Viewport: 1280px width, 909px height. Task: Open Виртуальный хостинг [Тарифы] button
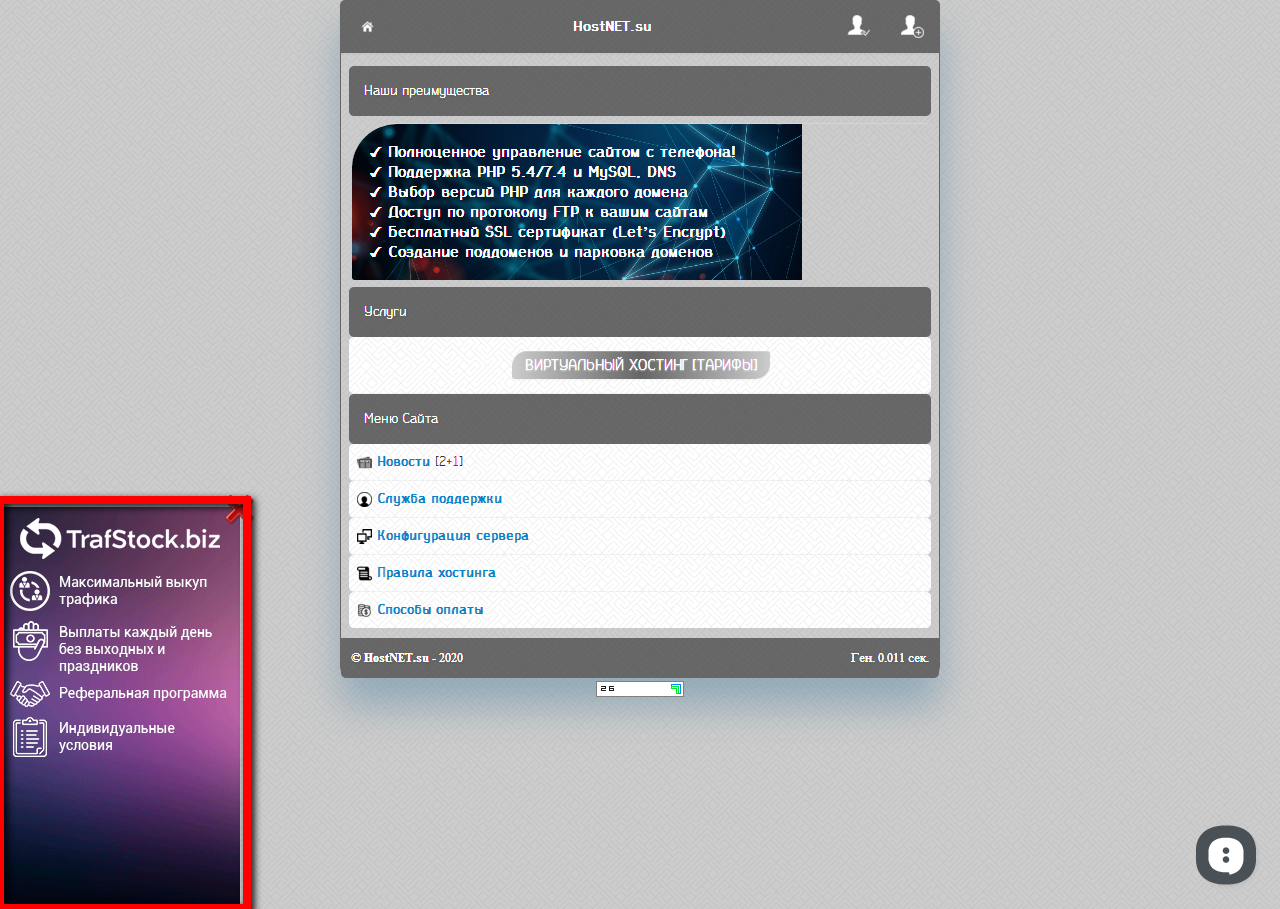point(640,365)
